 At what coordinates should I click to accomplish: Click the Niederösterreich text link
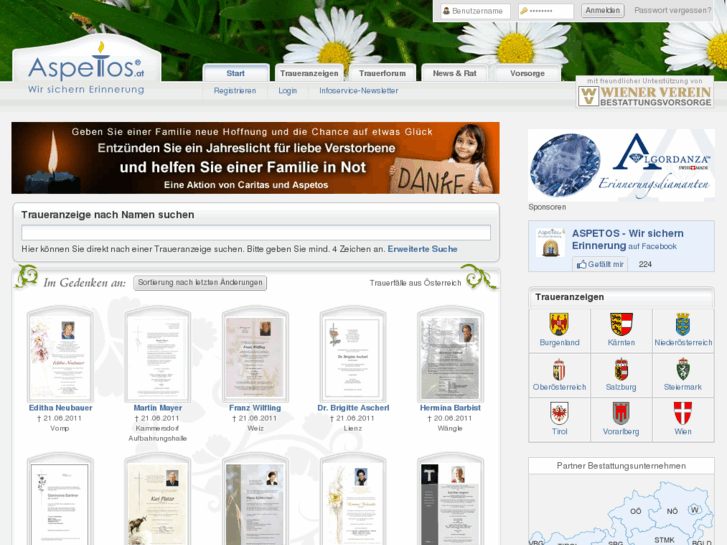683,343
